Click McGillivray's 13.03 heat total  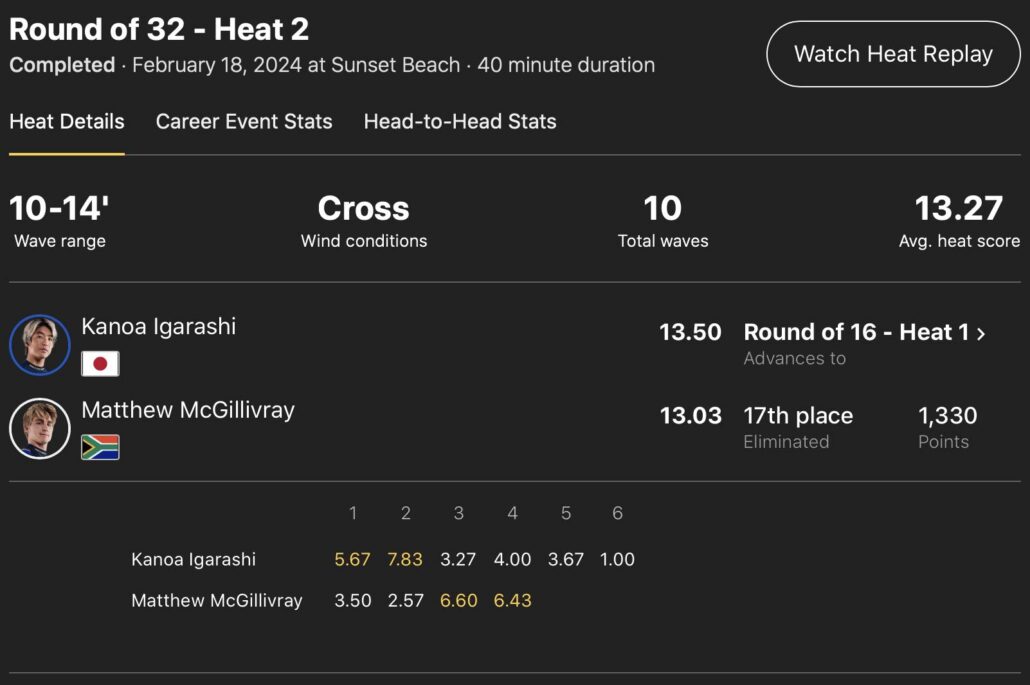tap(690, 416)
